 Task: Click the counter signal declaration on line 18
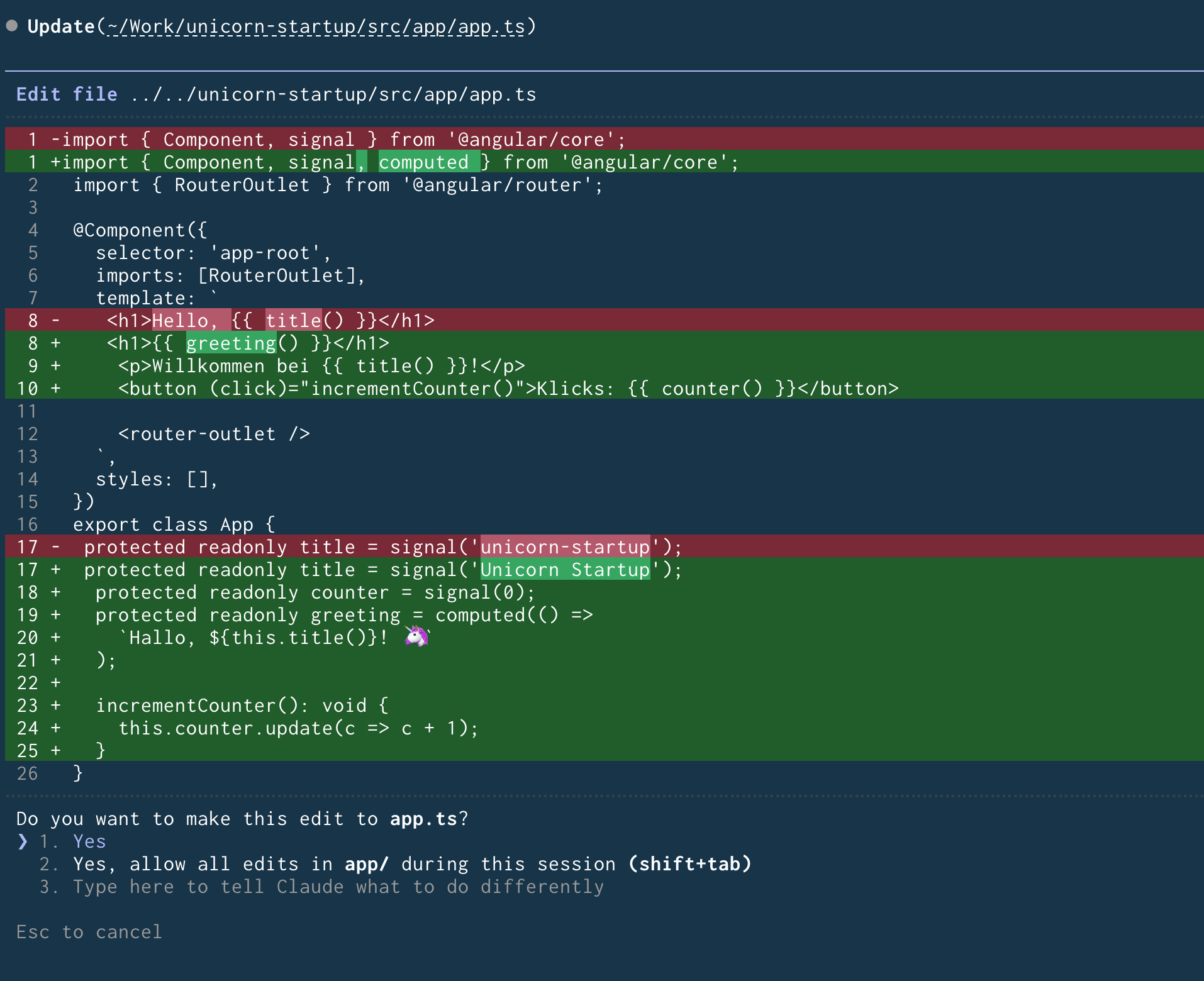315,592
